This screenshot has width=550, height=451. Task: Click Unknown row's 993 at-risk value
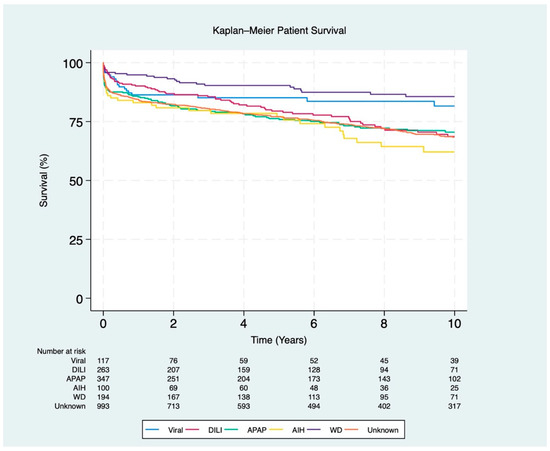tap(103, 406)
